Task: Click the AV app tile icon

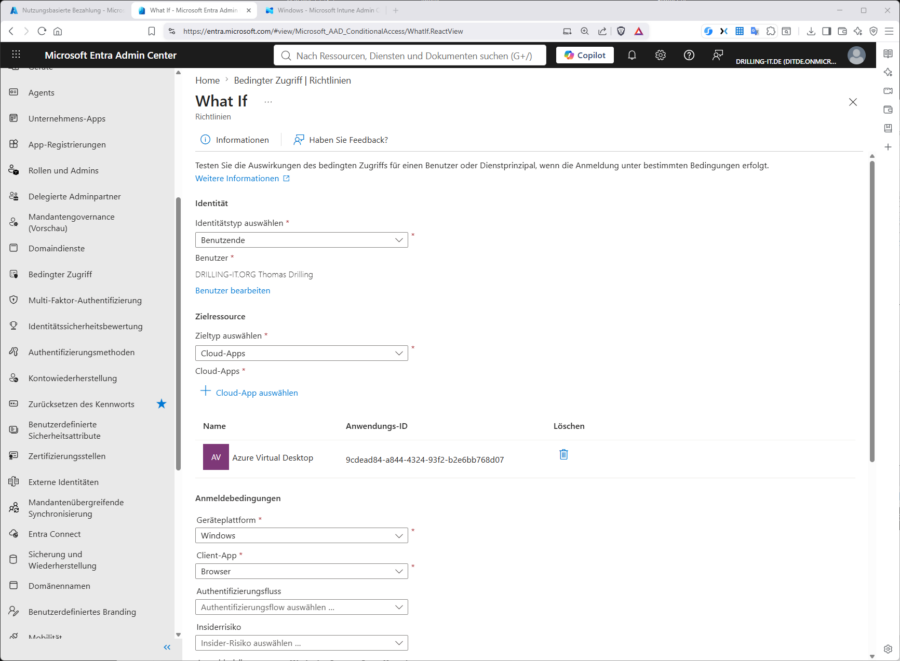Action: pyautogui.click(x=216, y=457)
